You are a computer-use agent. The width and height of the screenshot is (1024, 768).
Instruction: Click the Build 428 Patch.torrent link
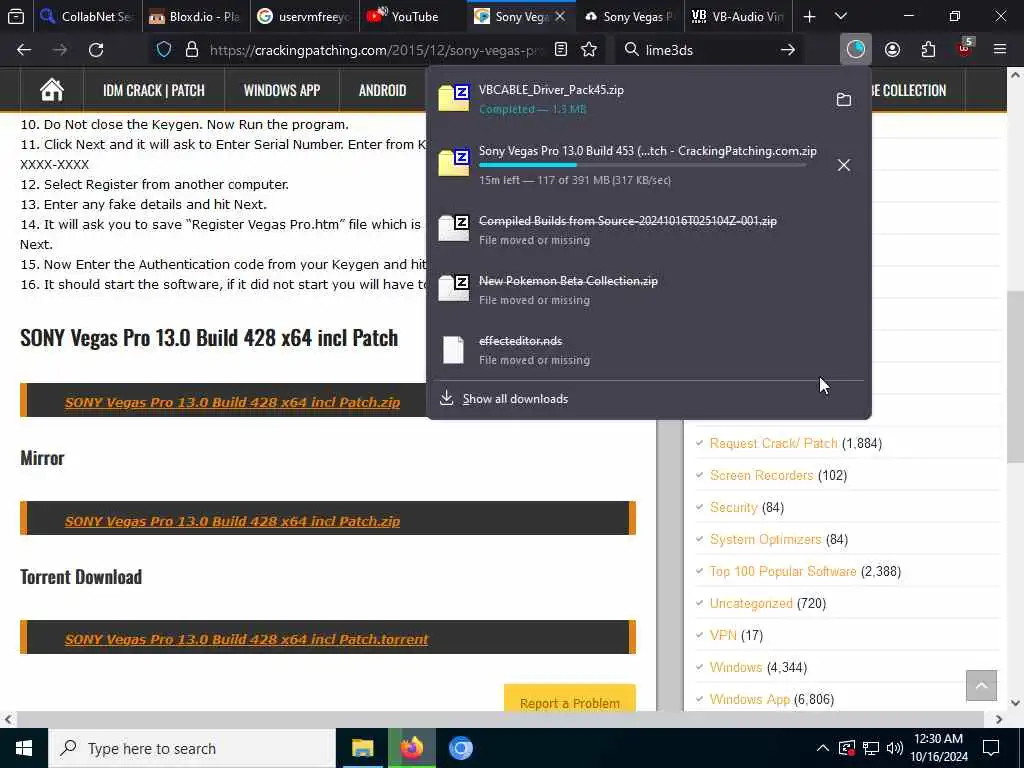[x=246, y=639]
